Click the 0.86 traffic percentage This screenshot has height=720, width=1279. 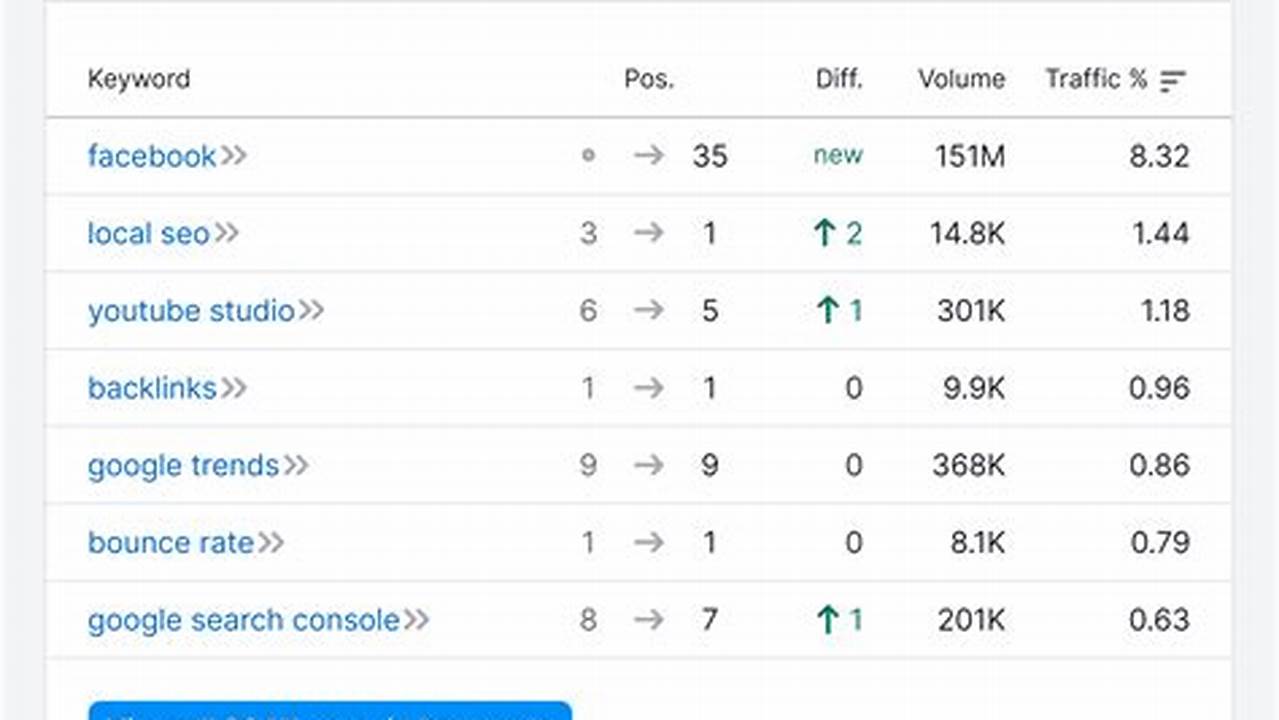(1159, 466)
